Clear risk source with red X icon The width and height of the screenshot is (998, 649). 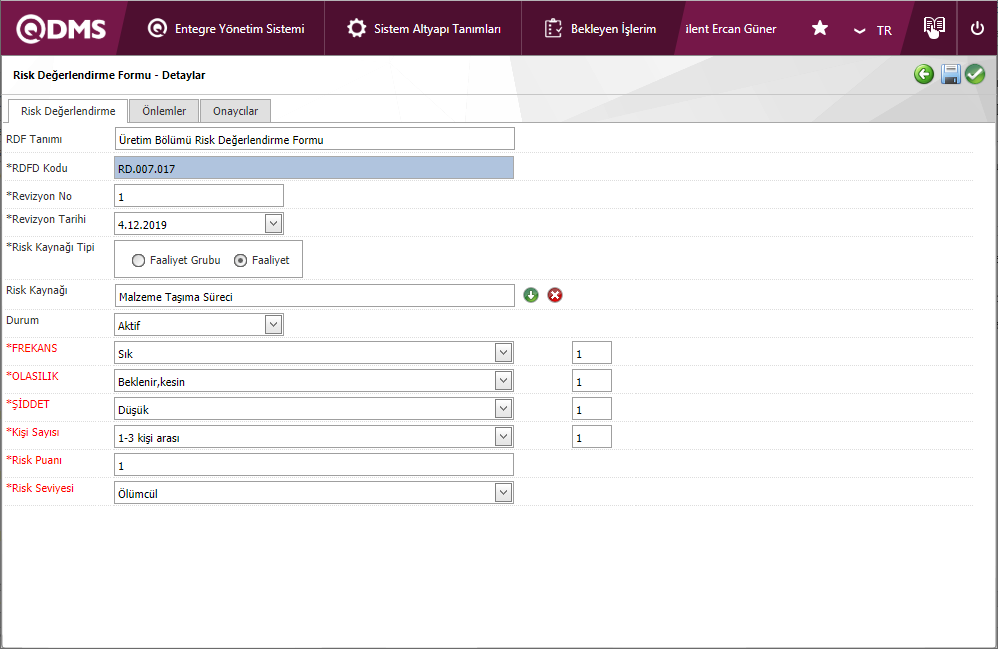pyautogui.click(x=555, y=295)
